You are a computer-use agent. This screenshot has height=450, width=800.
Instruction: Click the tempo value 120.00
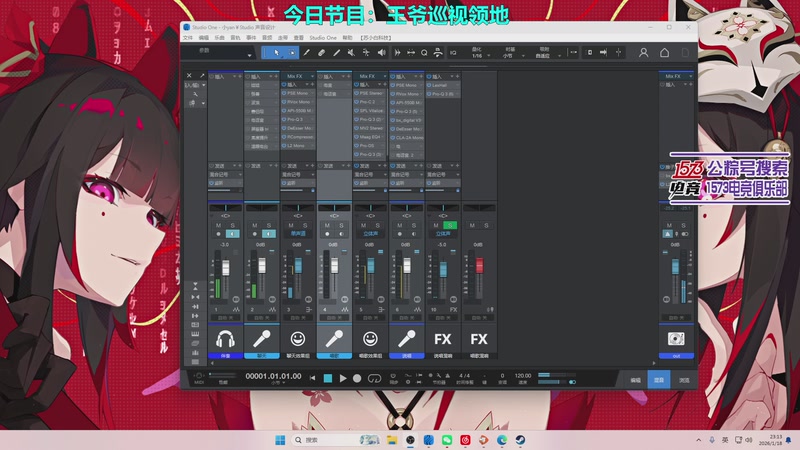point(522,376)
